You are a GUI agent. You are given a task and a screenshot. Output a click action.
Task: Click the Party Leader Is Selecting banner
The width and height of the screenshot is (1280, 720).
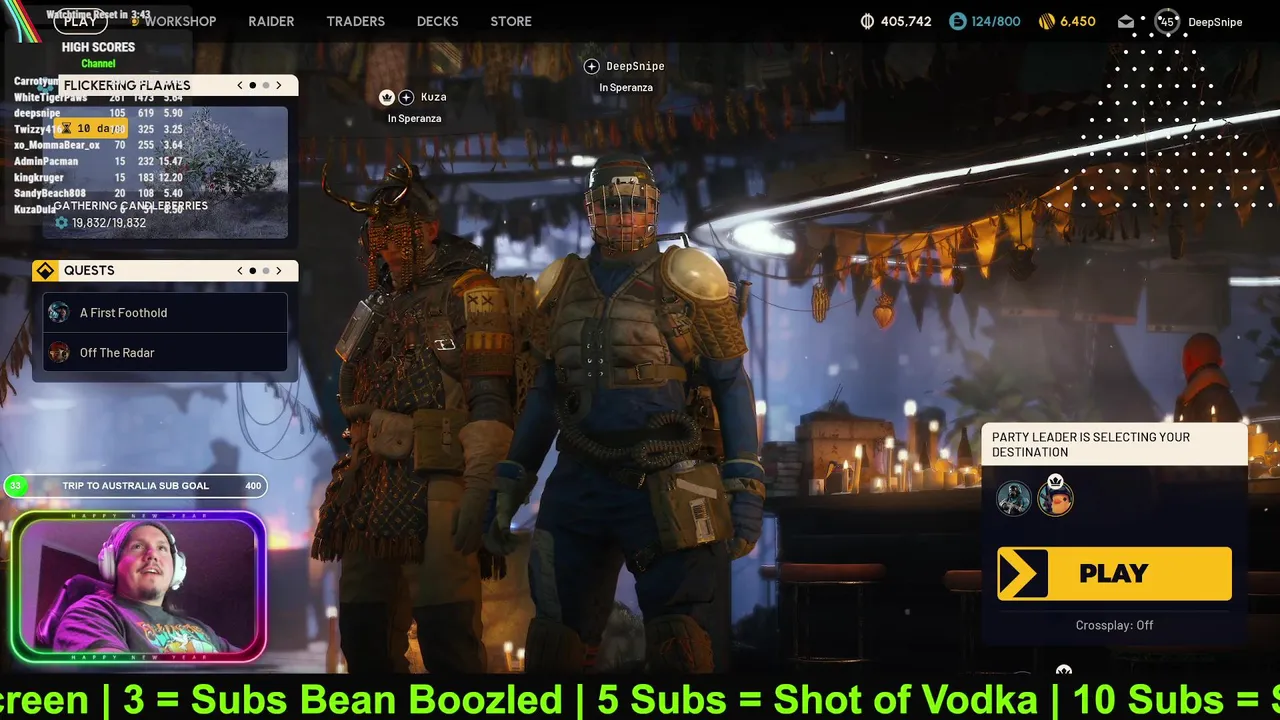1114,445
